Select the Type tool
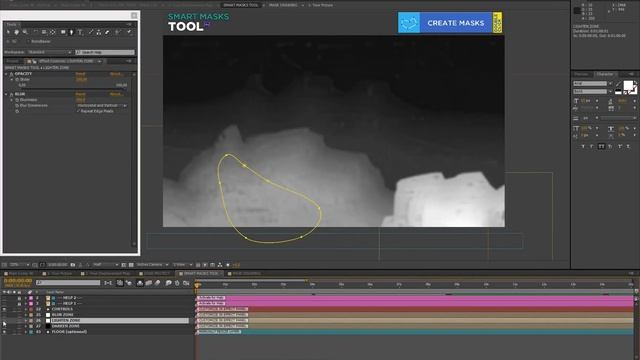640x360 pixels. click(x=80, y=32)
